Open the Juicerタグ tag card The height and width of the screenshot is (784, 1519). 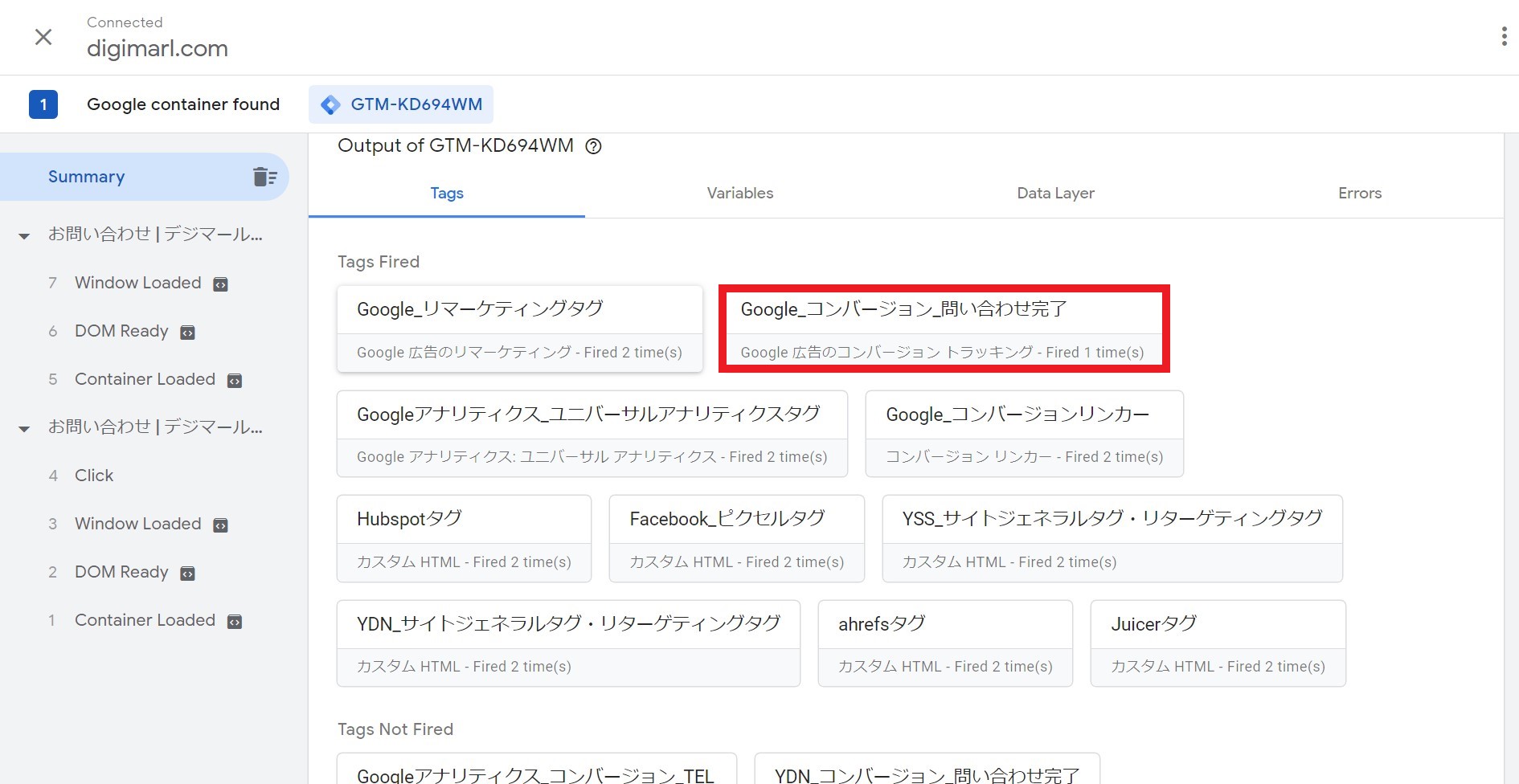click(x=1218, y=643)
